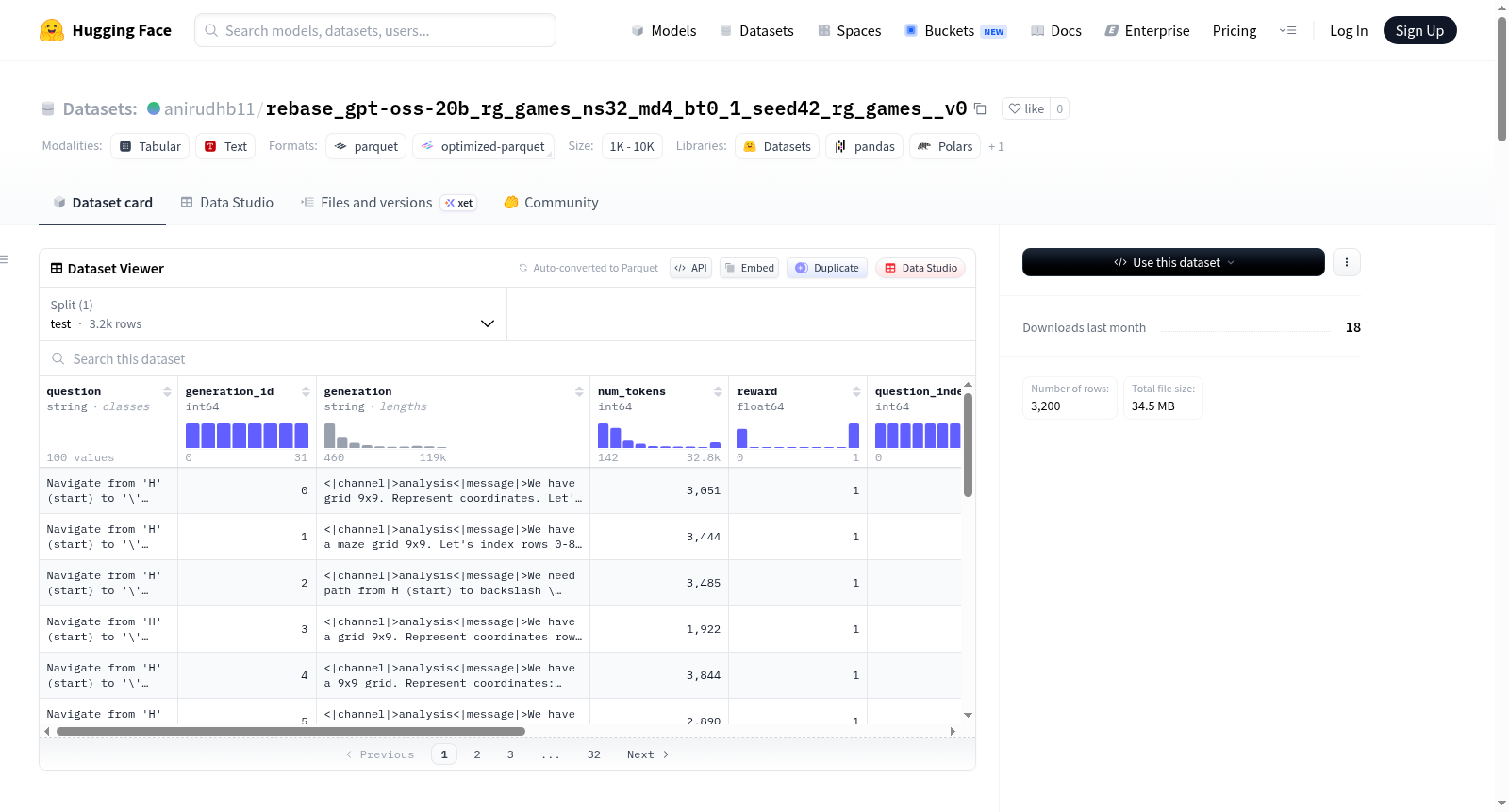Image resolution: width=1509 pixels, height=812 pixels.
Task: Open the Models nav item
Action: click(664, 30)
